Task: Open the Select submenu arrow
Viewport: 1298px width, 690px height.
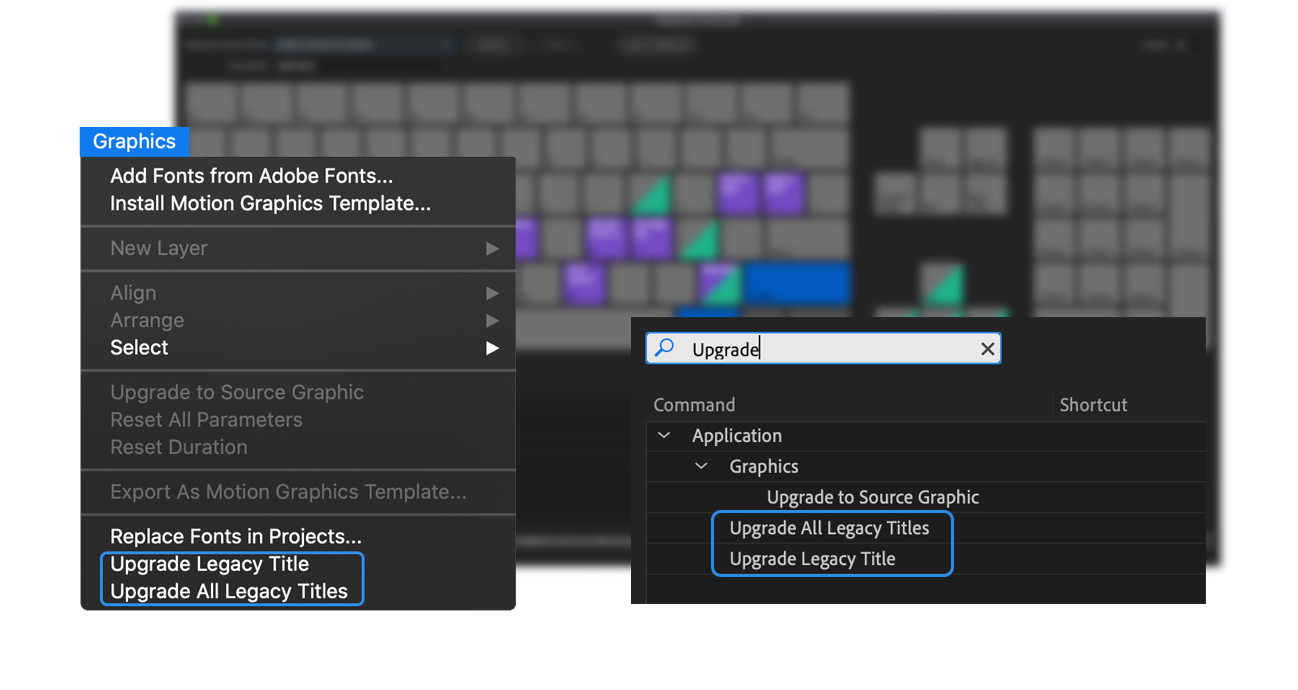Action: 492,348
